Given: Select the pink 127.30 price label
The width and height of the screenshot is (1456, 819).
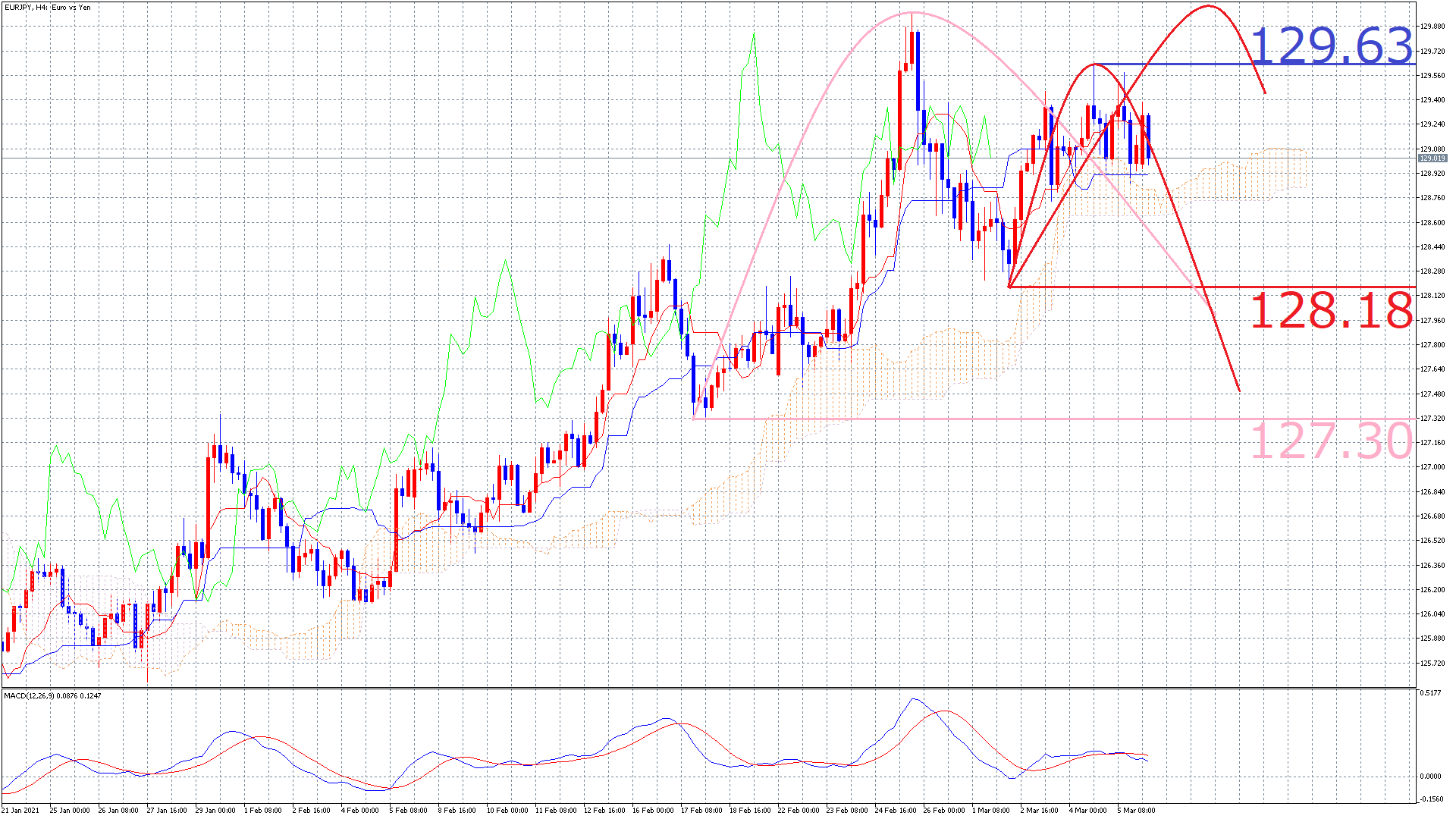Looking at the screenshot, I should pos(1331,441).
